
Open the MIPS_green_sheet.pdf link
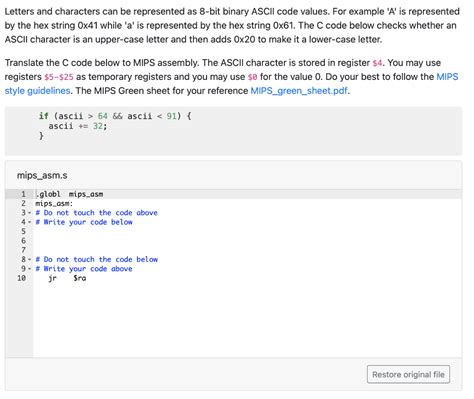coord(299,91)
